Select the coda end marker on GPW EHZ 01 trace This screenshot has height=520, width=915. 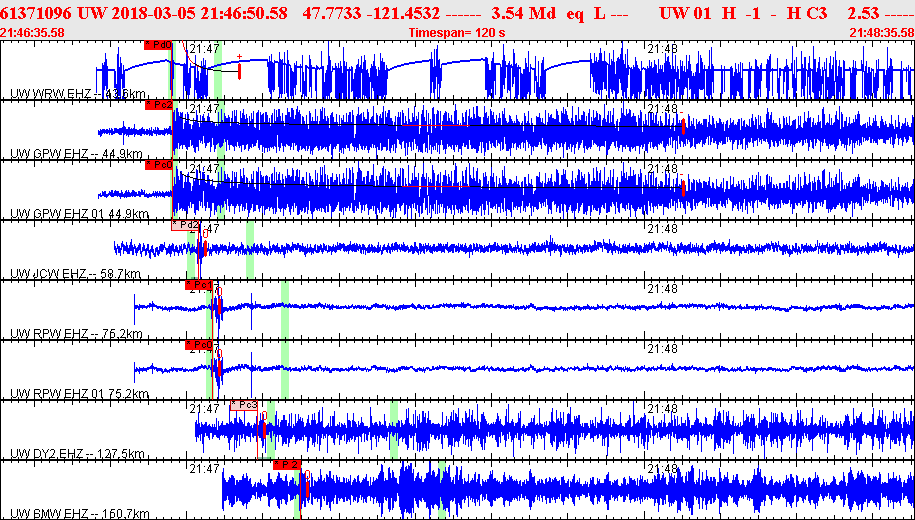coord(683,188)
